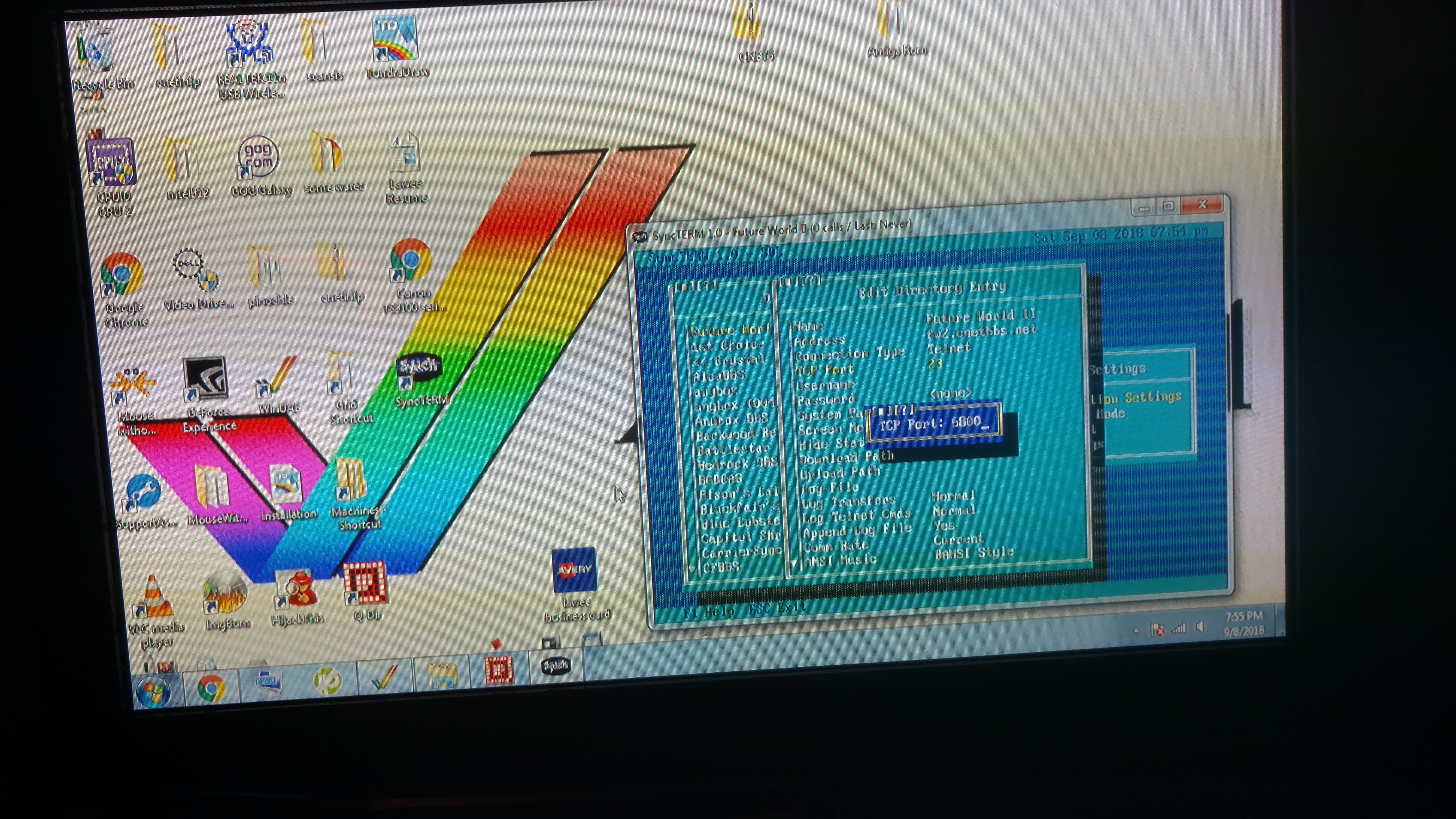
Task: Click the close box on Edit Directory Entry
Action: coord(788,282)
